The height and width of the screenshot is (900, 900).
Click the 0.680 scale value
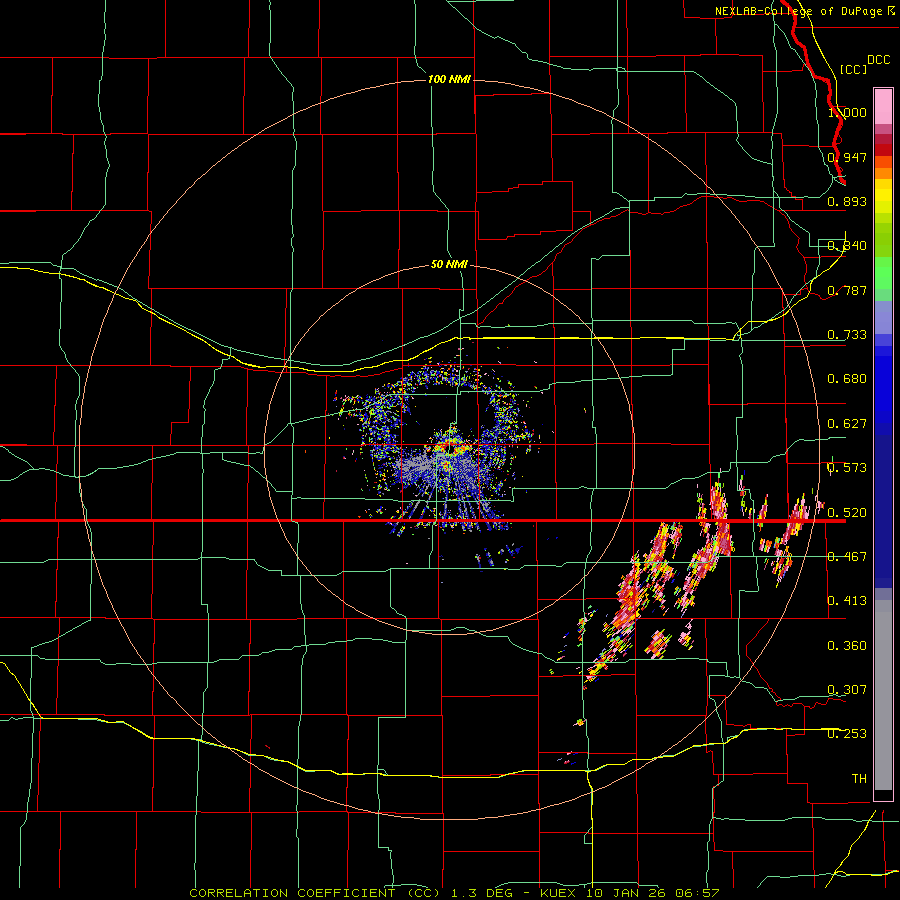click(847, 379)
